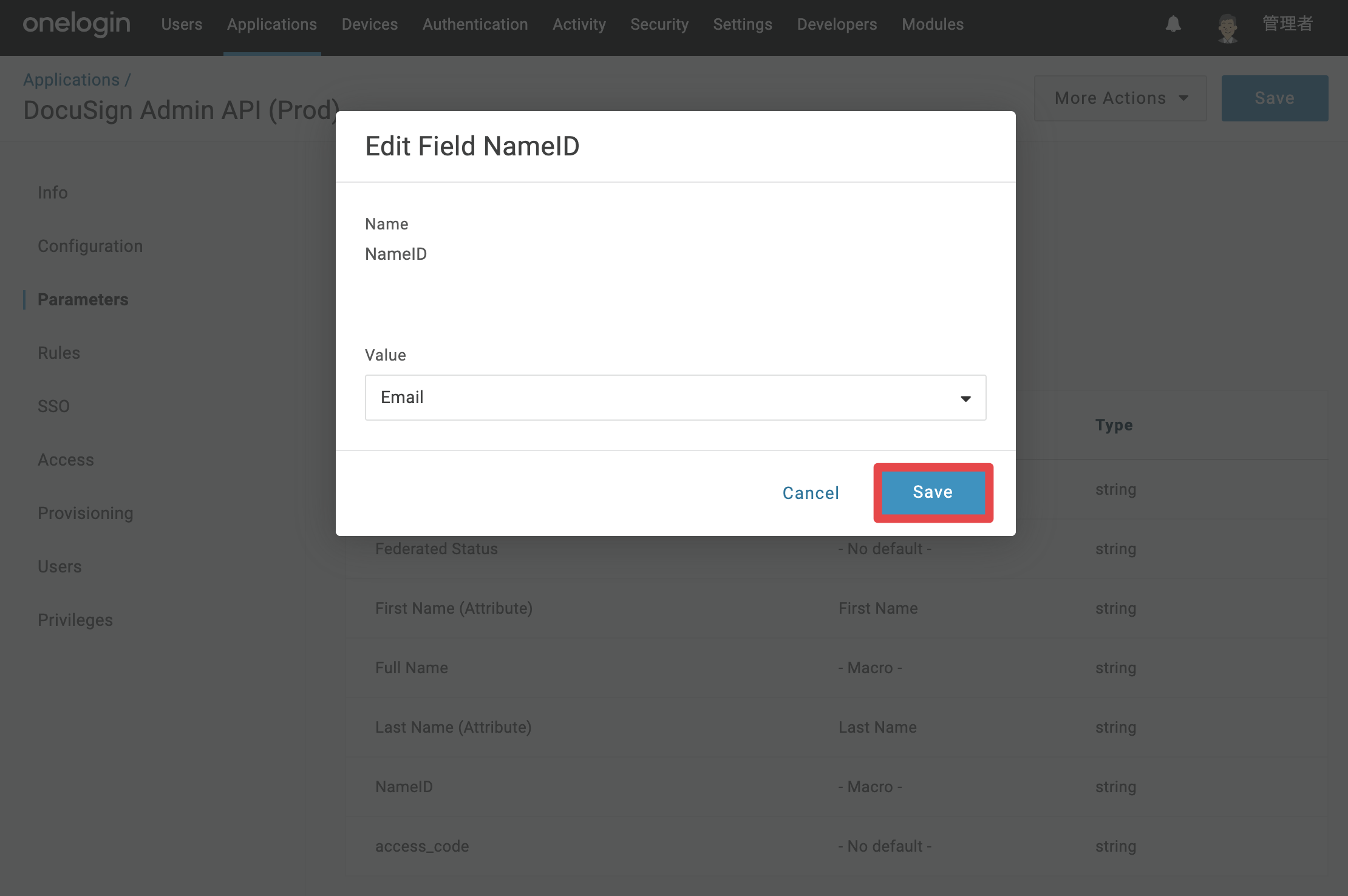1348x896 pixels.
Task: Click the Federated Status row
Action: pyautogui.click(x=837, y=549)
